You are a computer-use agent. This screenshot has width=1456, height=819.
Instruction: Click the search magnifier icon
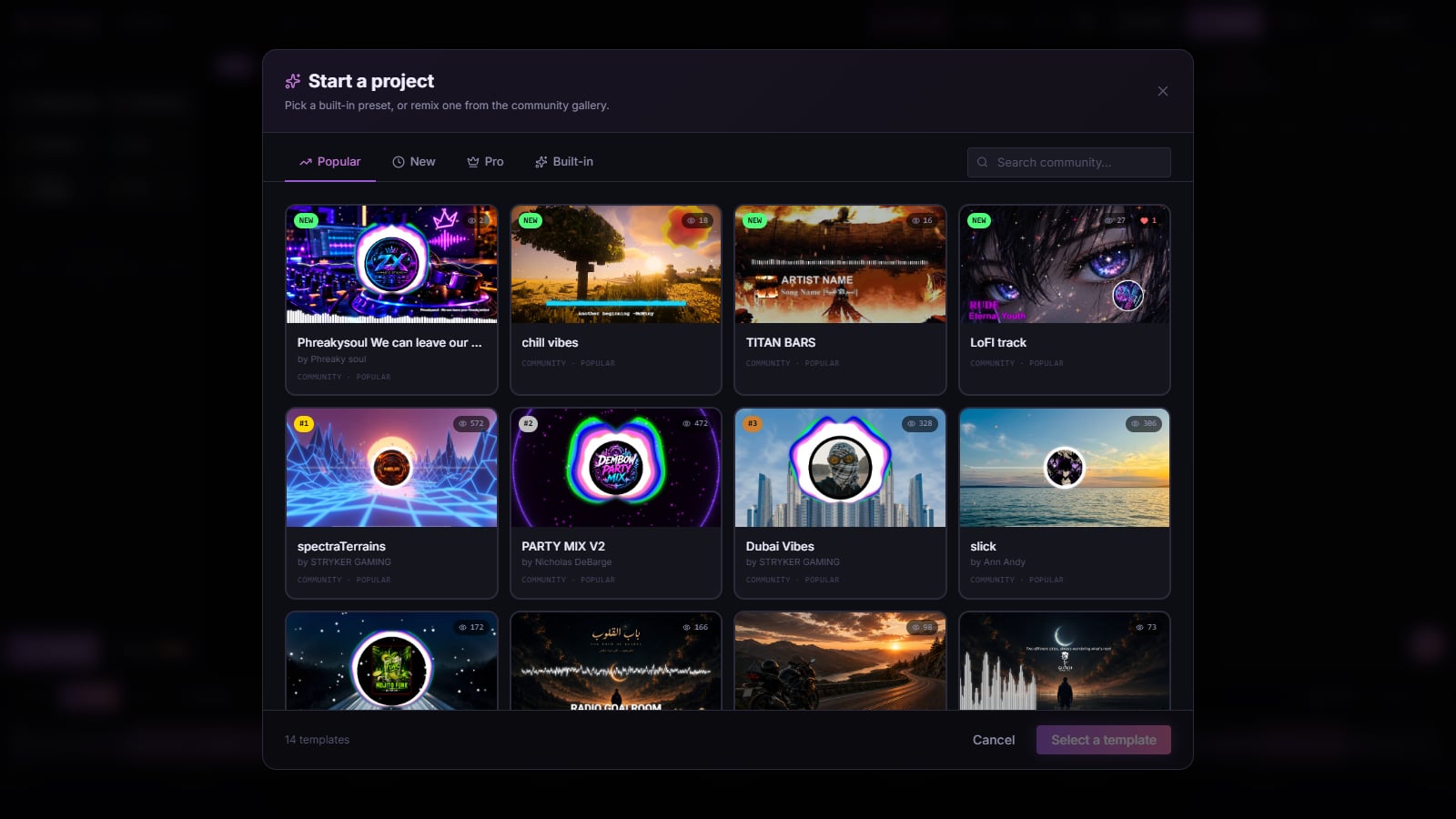tap(983, 162)
